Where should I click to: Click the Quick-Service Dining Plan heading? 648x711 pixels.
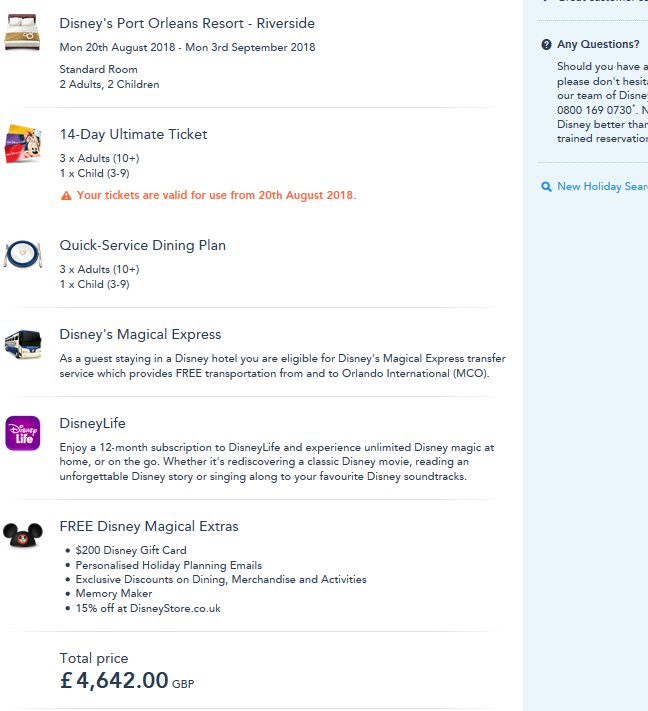click(x=142, y=245)
